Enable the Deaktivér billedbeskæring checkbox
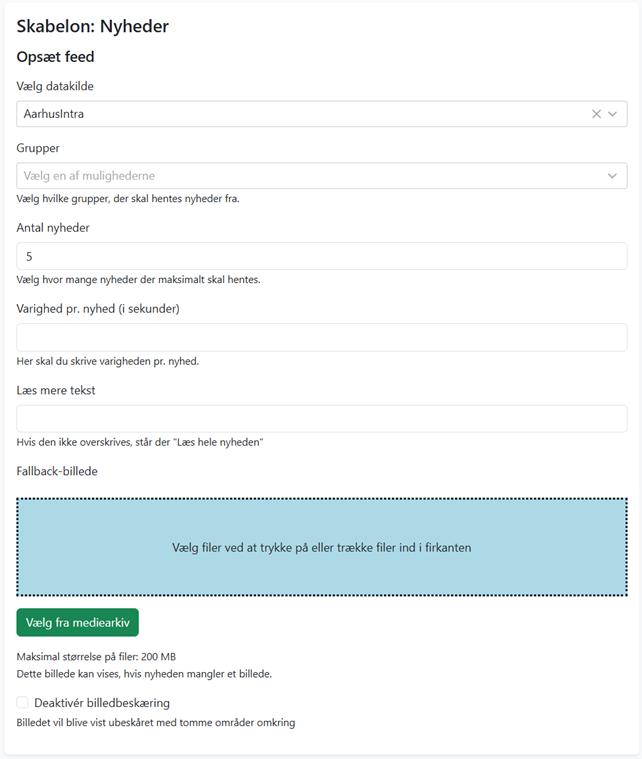This screenshot has width=642, height=759. (x=23, y=703)
